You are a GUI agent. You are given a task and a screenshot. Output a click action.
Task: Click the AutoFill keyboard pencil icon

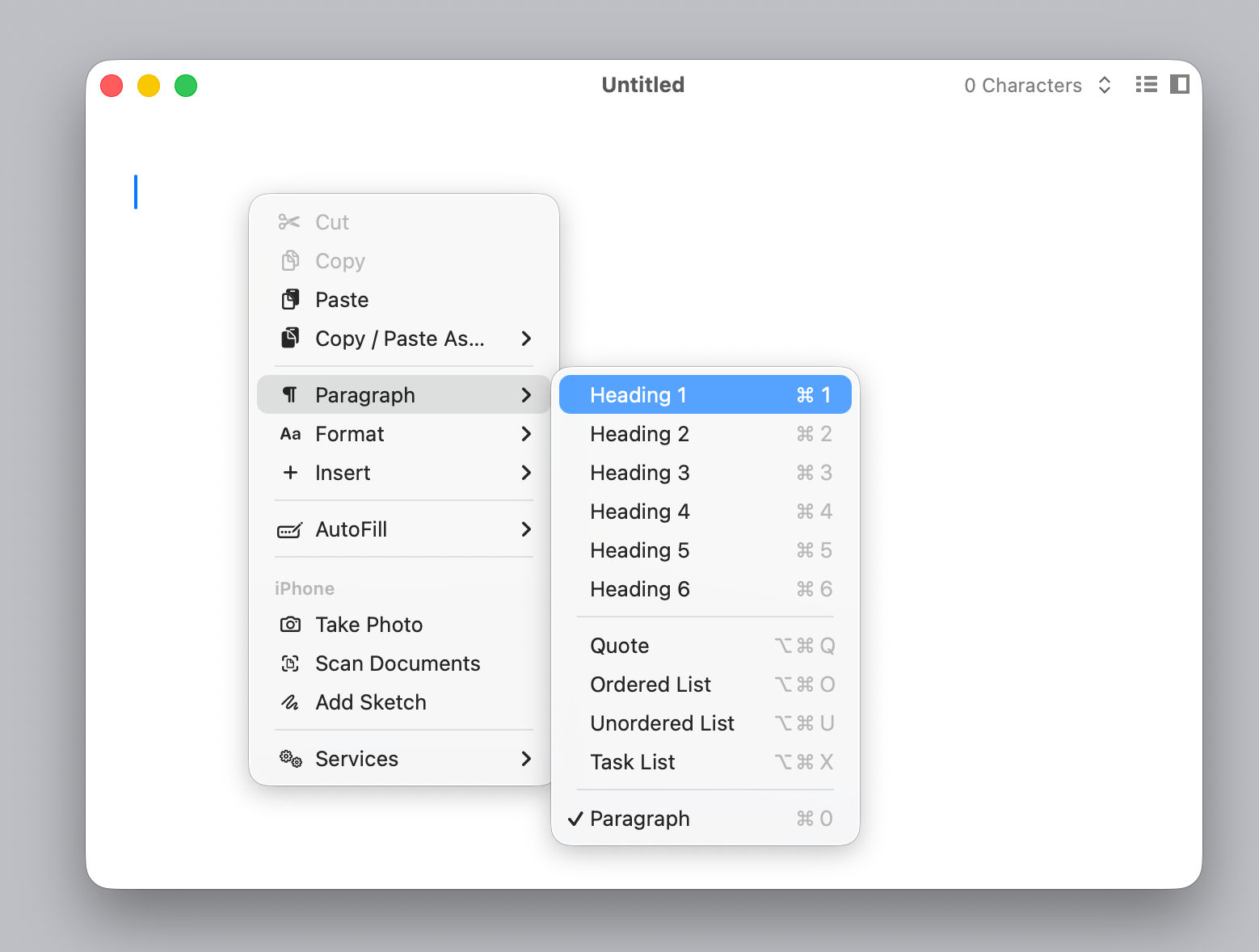(290, 530)
